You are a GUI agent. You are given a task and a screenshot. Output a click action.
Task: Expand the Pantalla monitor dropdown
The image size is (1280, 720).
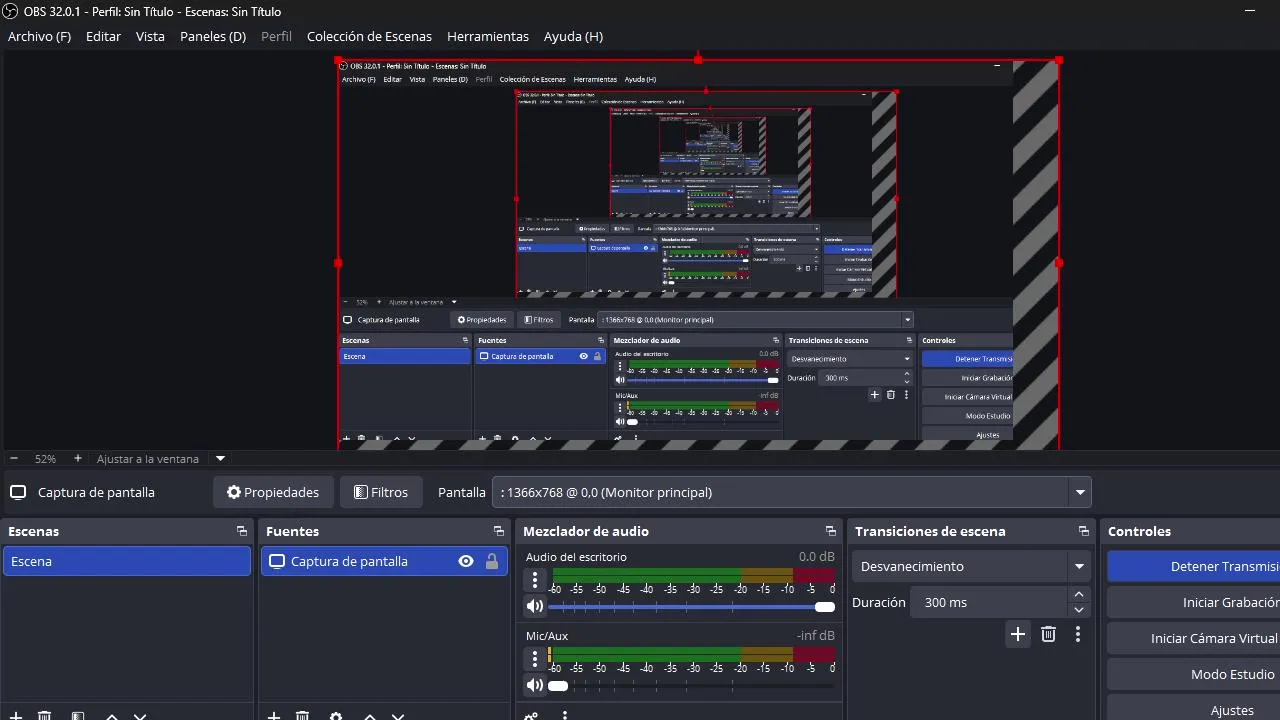1080,492
